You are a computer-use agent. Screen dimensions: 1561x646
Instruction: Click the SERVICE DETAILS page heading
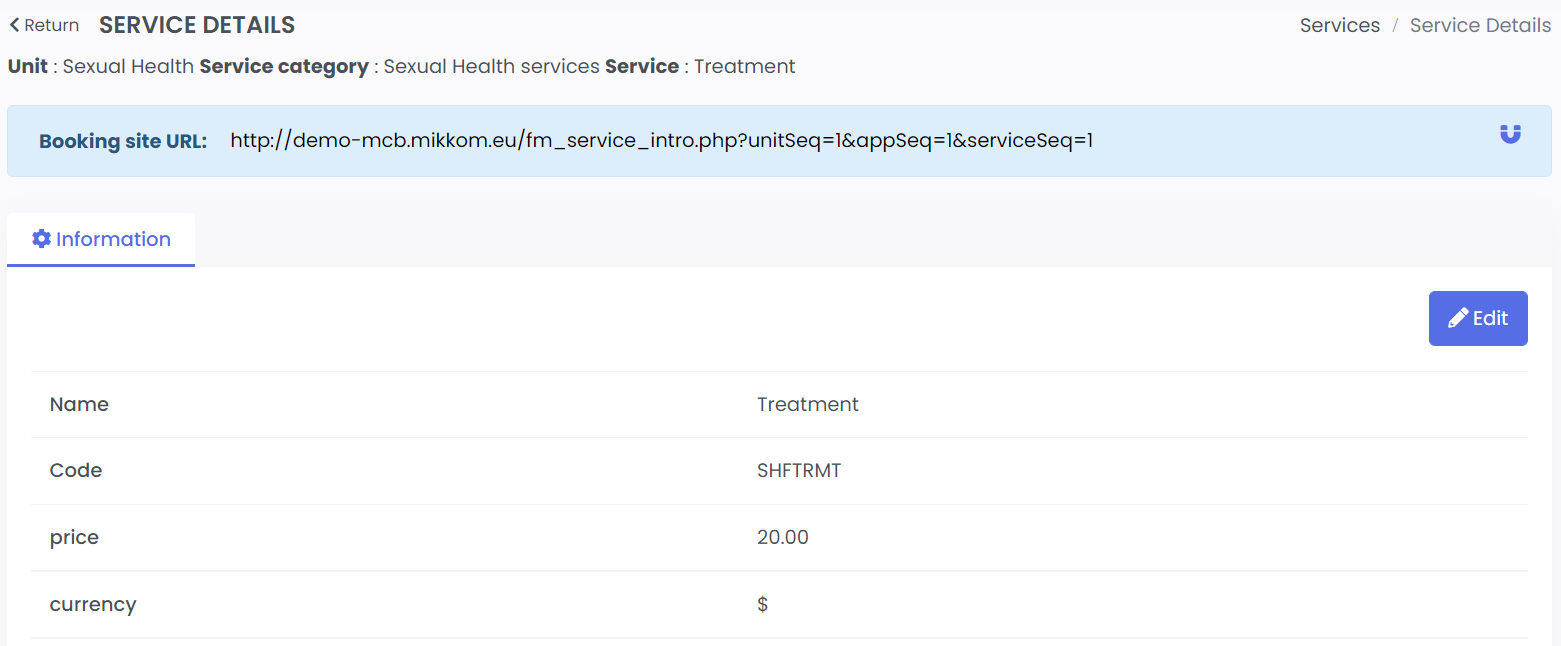click(x=197, y=25)
